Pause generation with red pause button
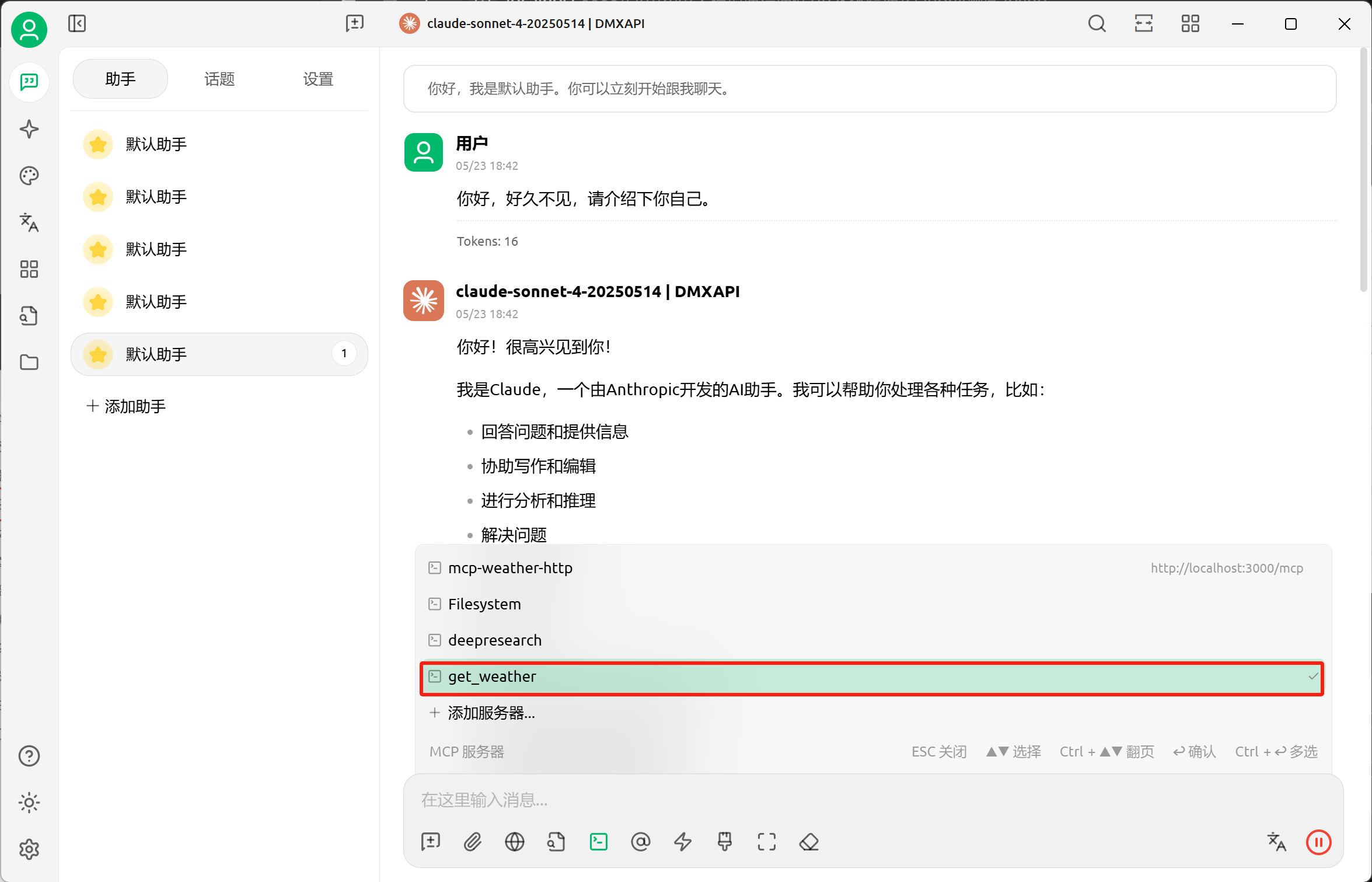 1319,842
